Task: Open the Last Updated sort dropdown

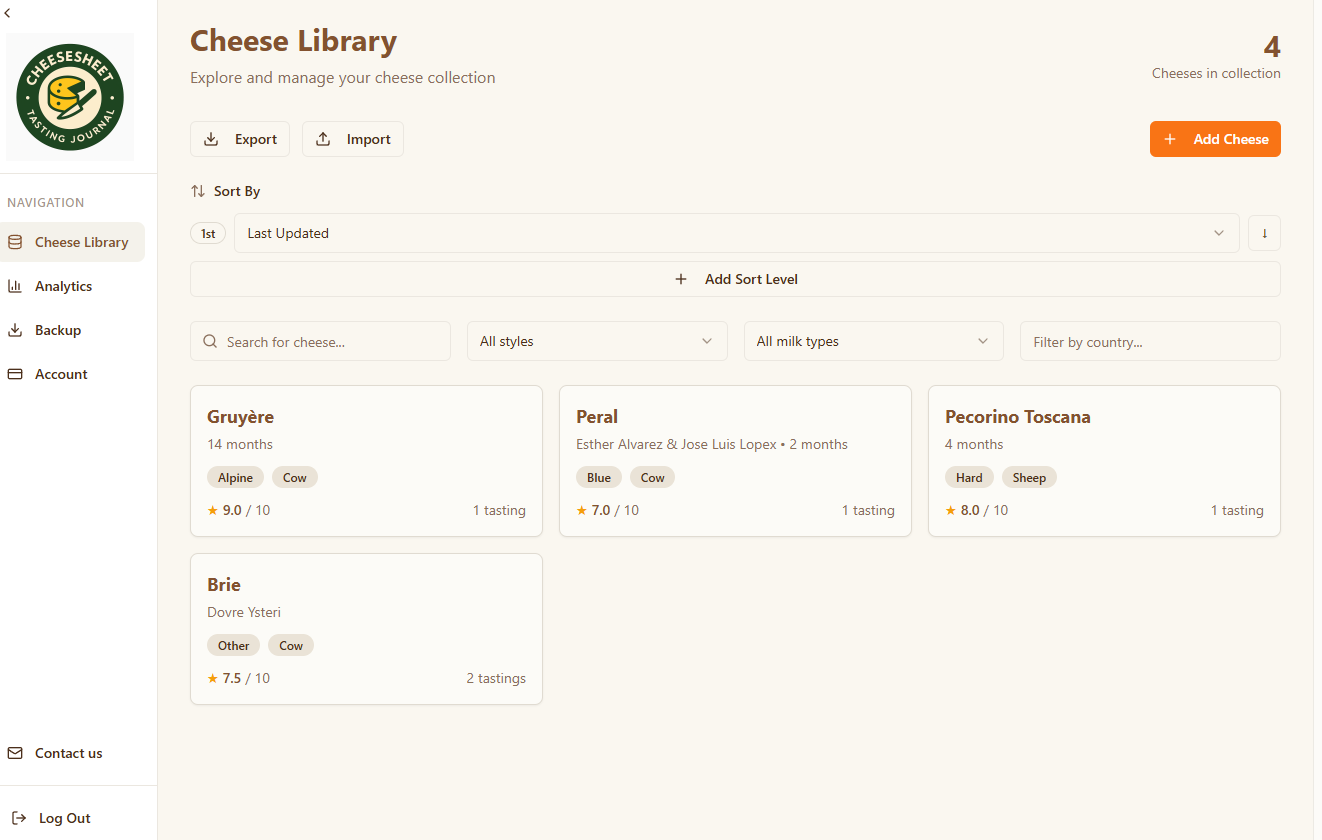Action: (x=736, y=233)
